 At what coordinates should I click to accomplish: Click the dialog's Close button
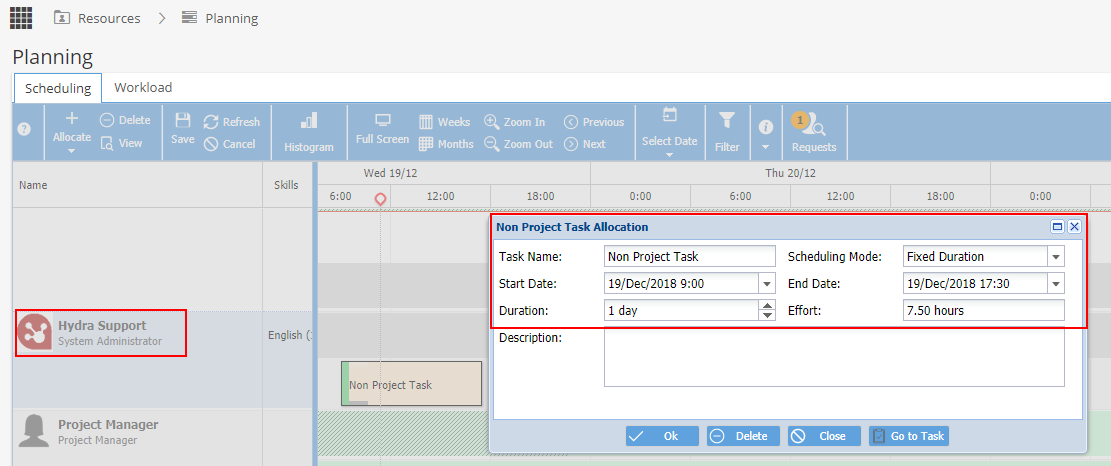pyautogui.click(x=825, y=436)
